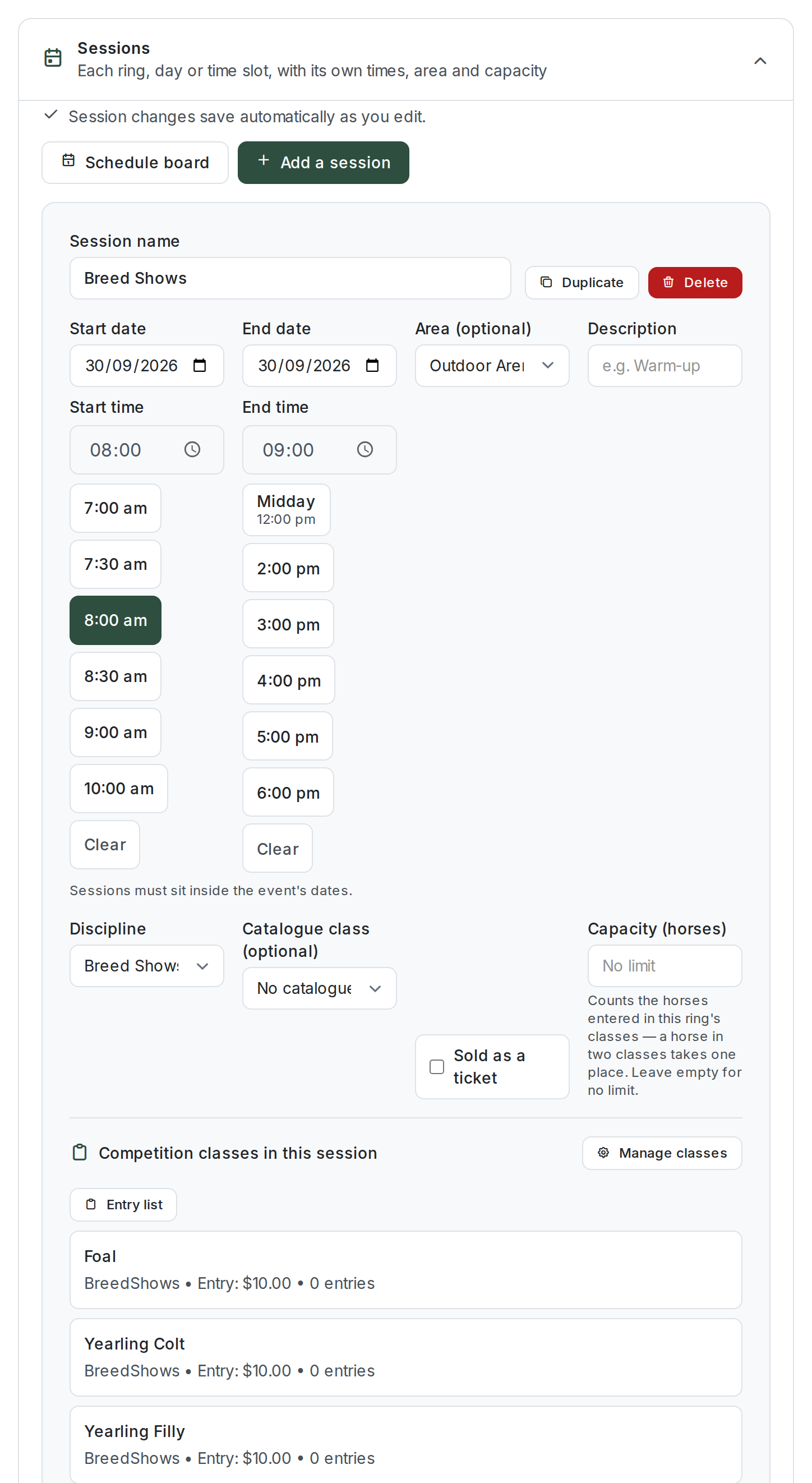Click the 08:00 start time input
812x1483 pixels.
tap(147, 450)
